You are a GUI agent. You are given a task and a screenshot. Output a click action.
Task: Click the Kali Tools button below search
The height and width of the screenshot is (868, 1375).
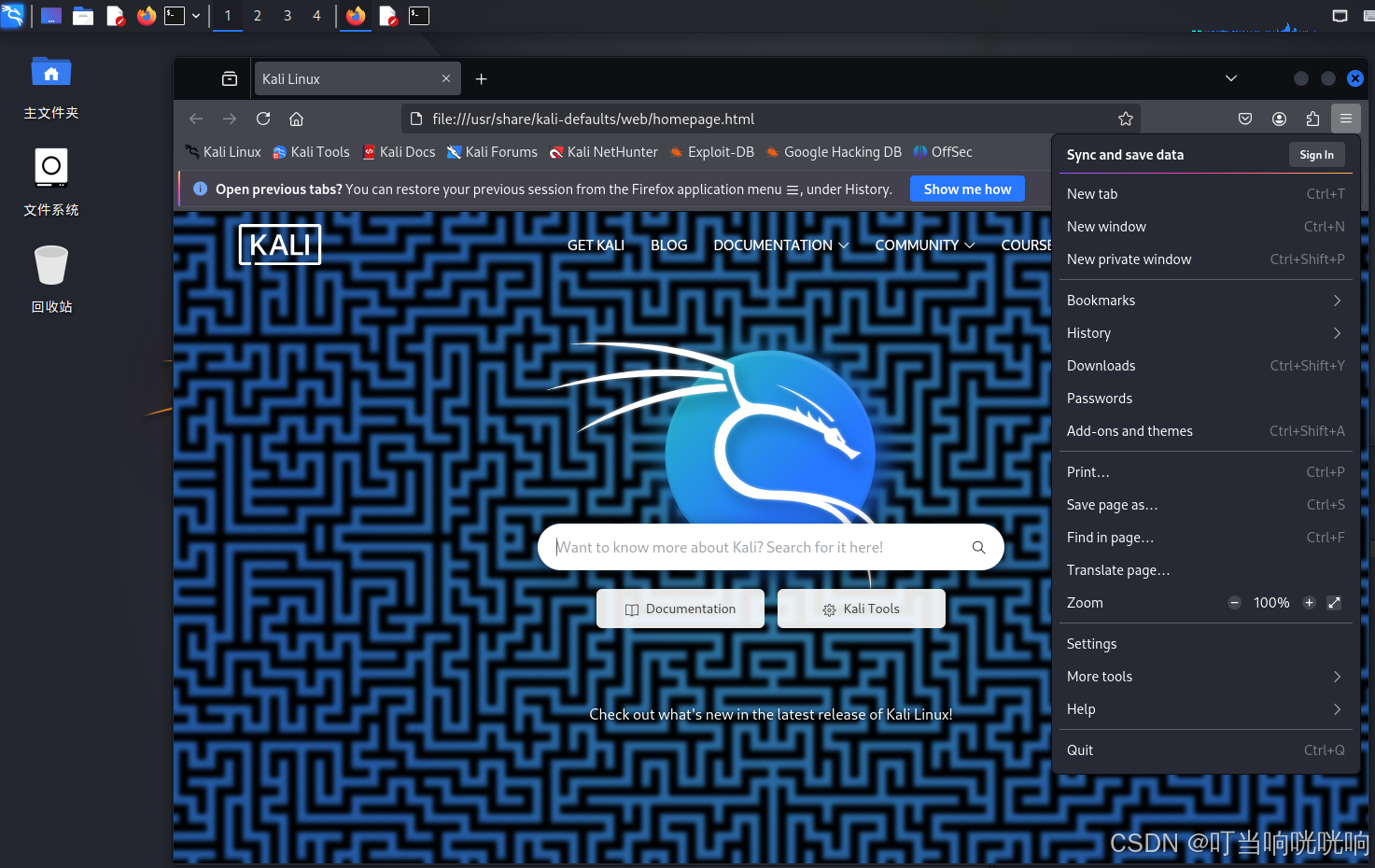click(x=862, y=609)
